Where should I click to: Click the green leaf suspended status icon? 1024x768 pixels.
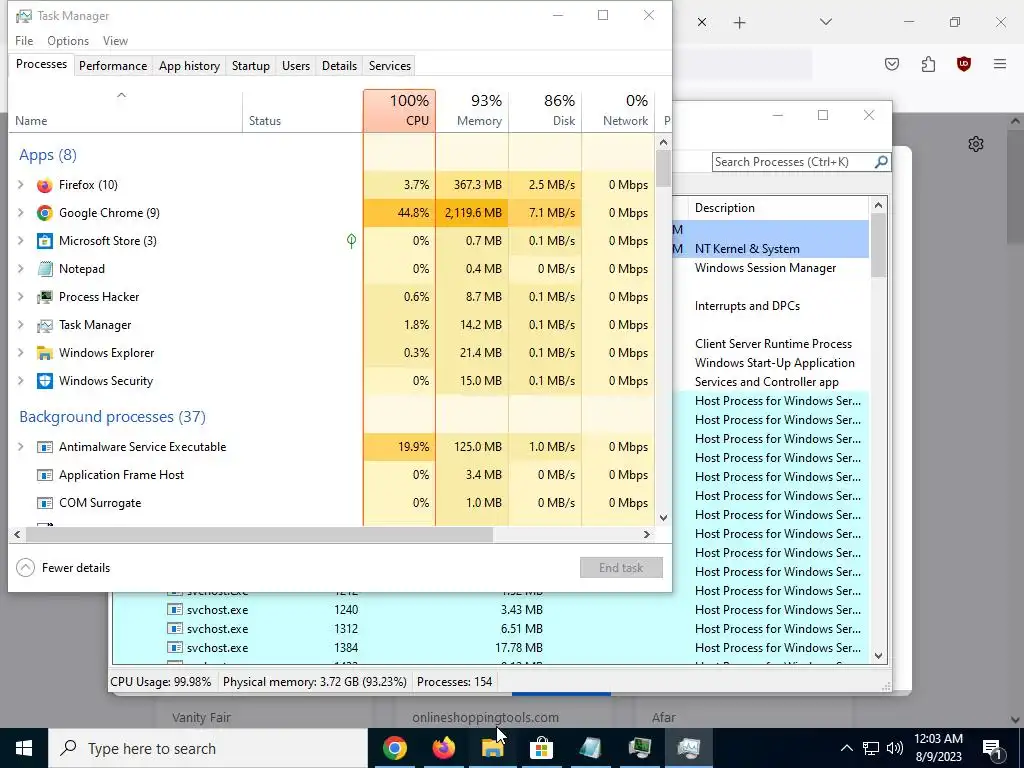(351, 241)
